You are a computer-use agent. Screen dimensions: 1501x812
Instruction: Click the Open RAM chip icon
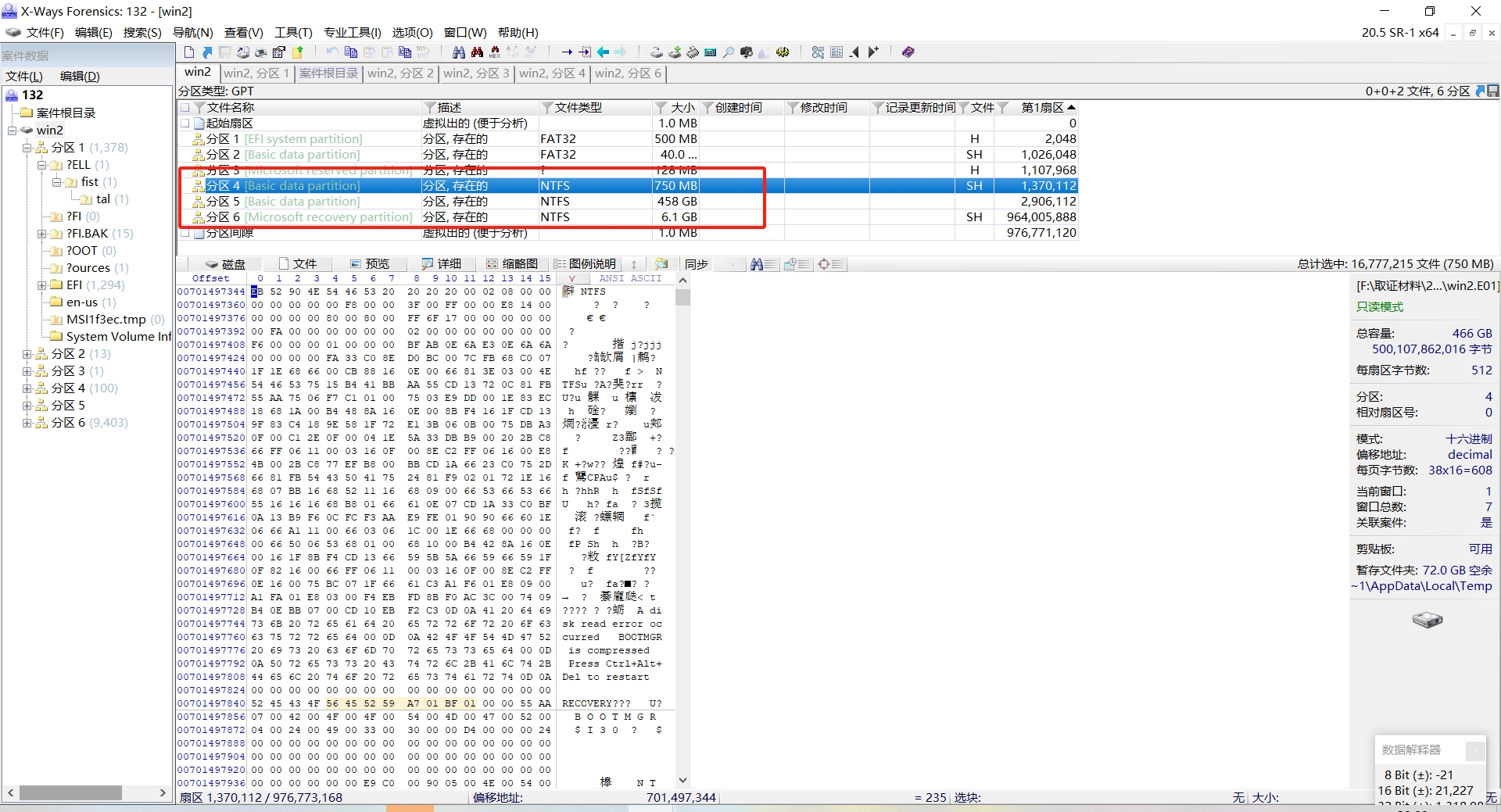(x=693, y=52)
